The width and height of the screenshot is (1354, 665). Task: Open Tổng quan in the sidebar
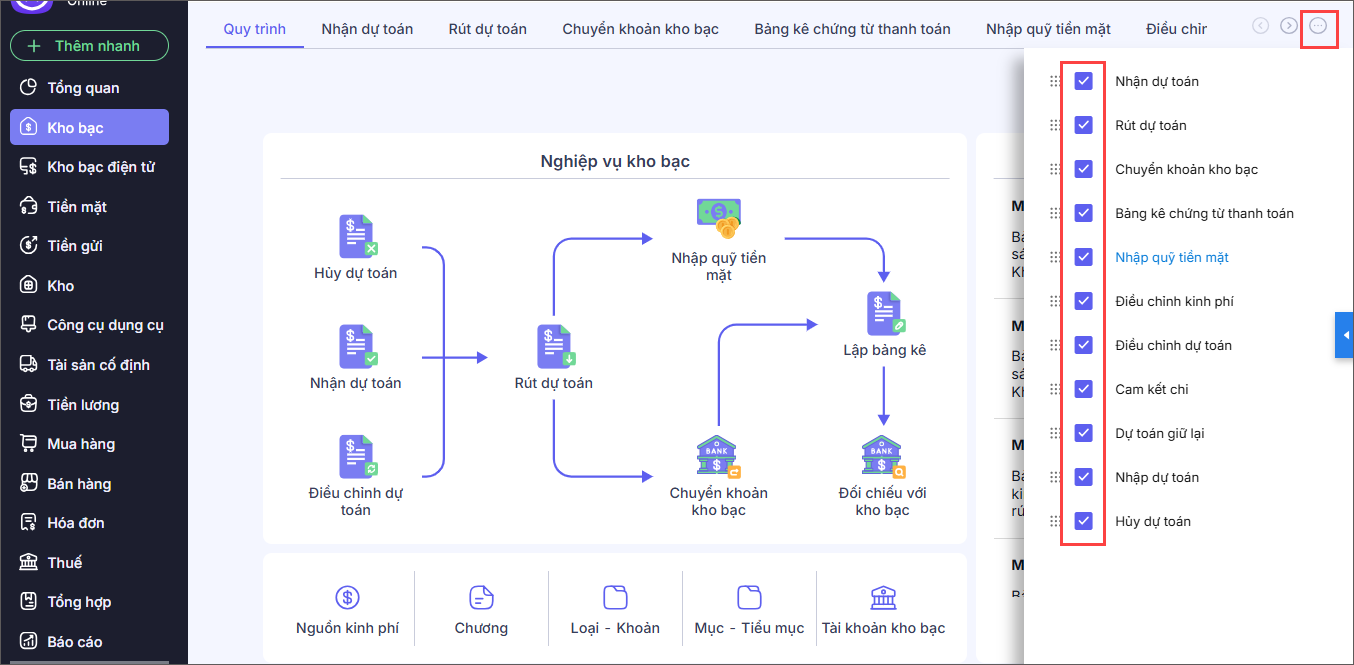[x=89, y=88]
